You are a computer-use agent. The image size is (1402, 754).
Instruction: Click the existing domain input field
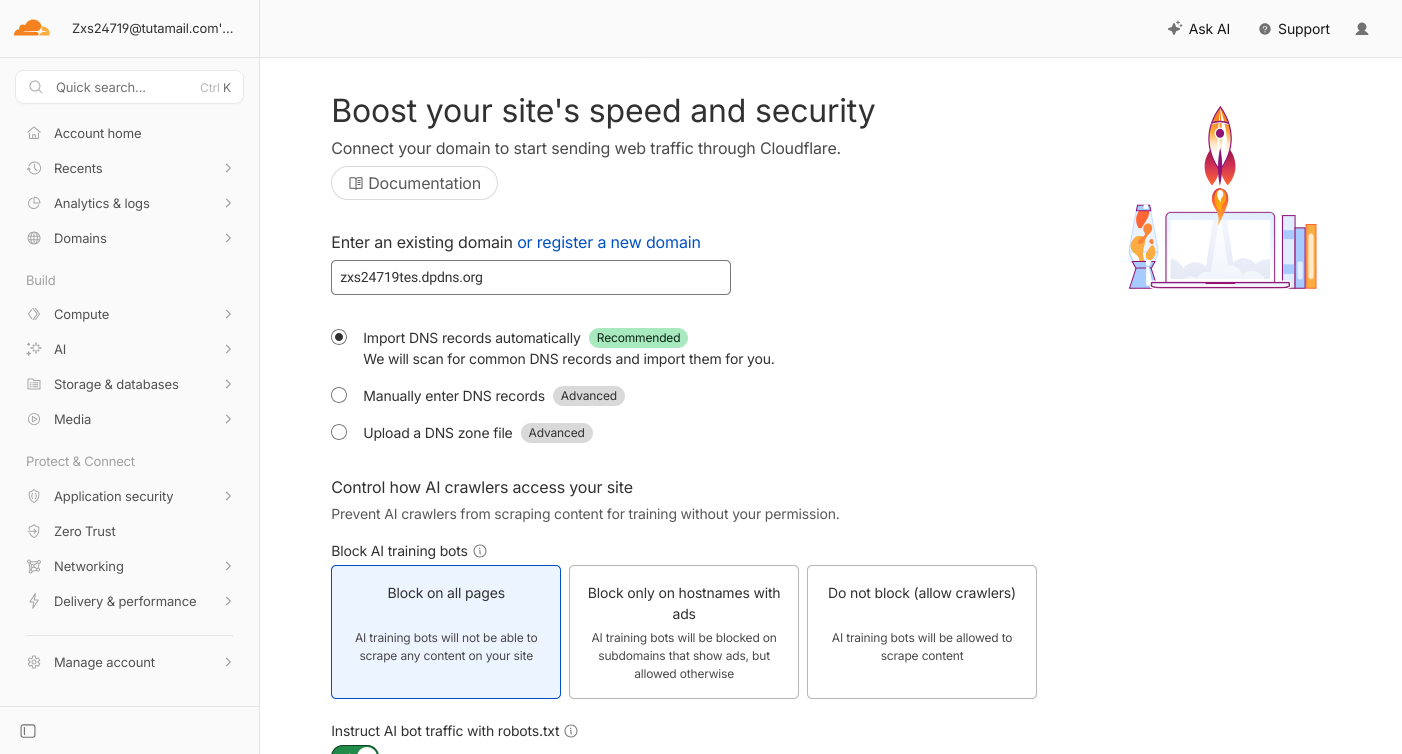pos(531,278)
